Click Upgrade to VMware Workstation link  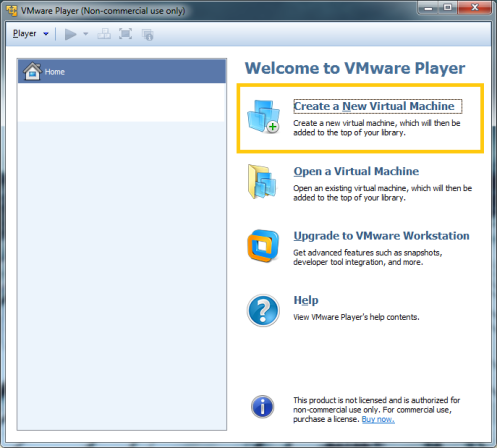[381, 236]
